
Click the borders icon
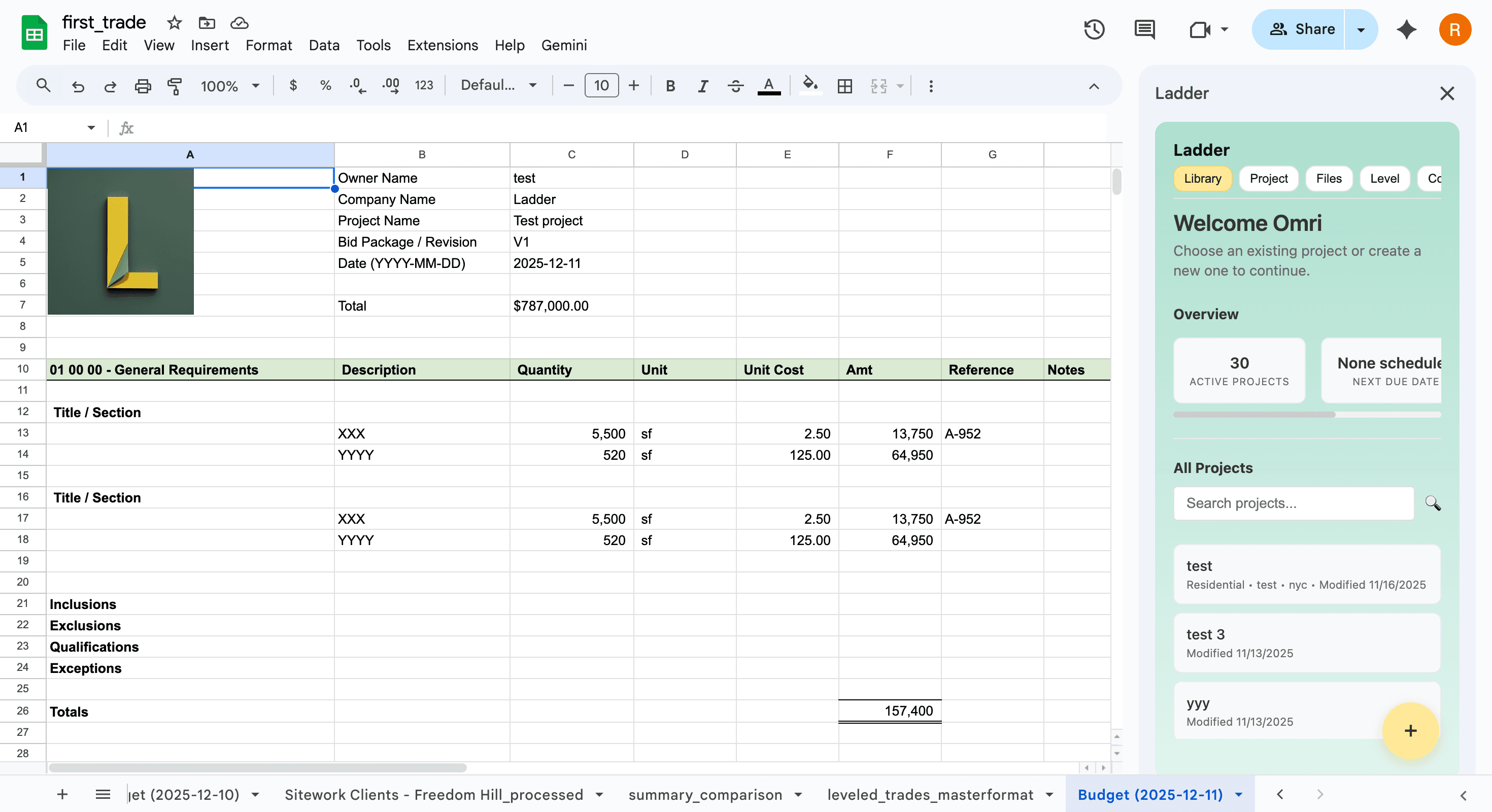coord(844,86)
